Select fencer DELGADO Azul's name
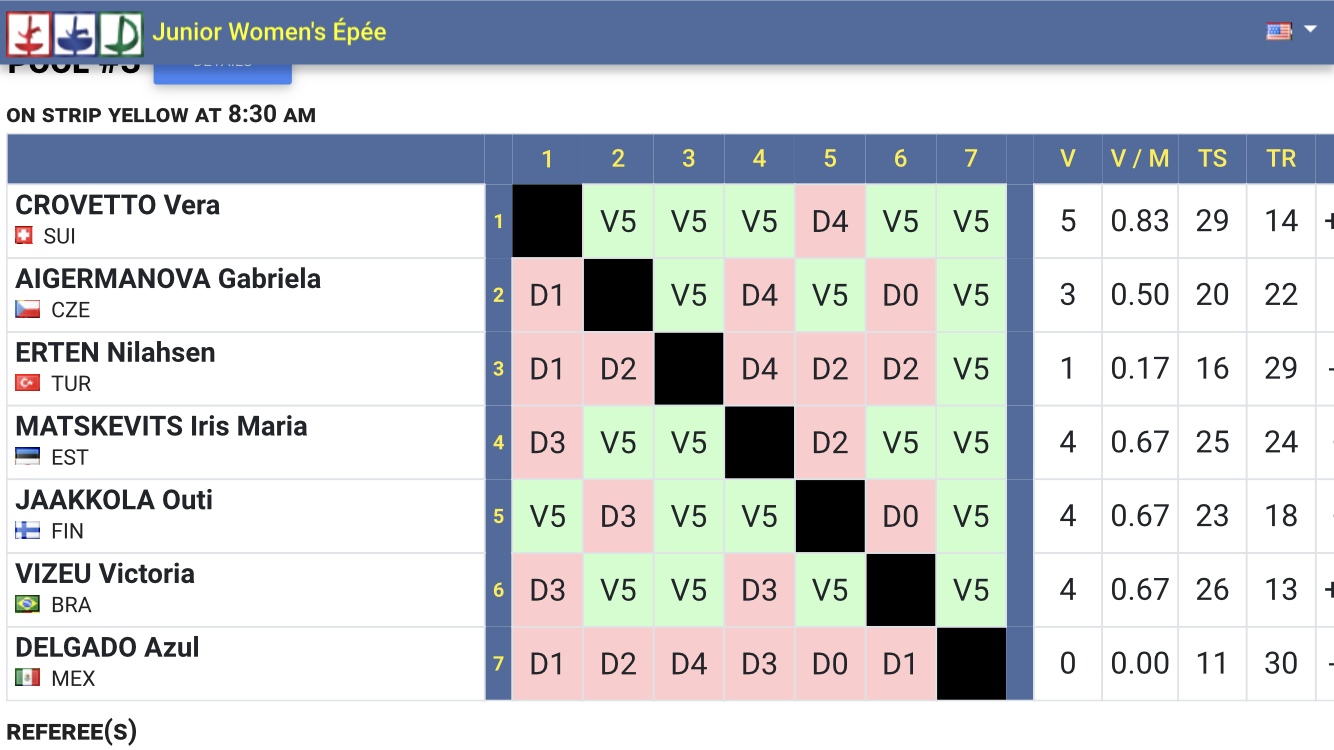 (x=108, y=648)
